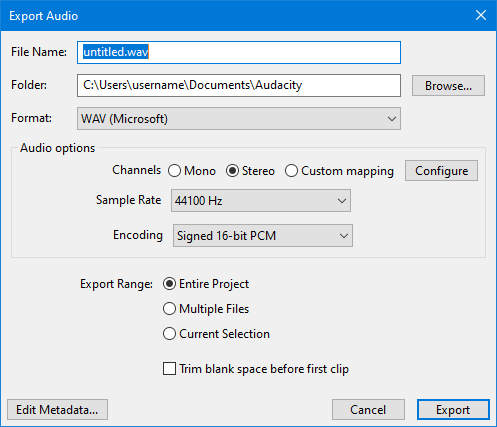
Task: Select the Mono channel option
Action: tap(192, 171)
